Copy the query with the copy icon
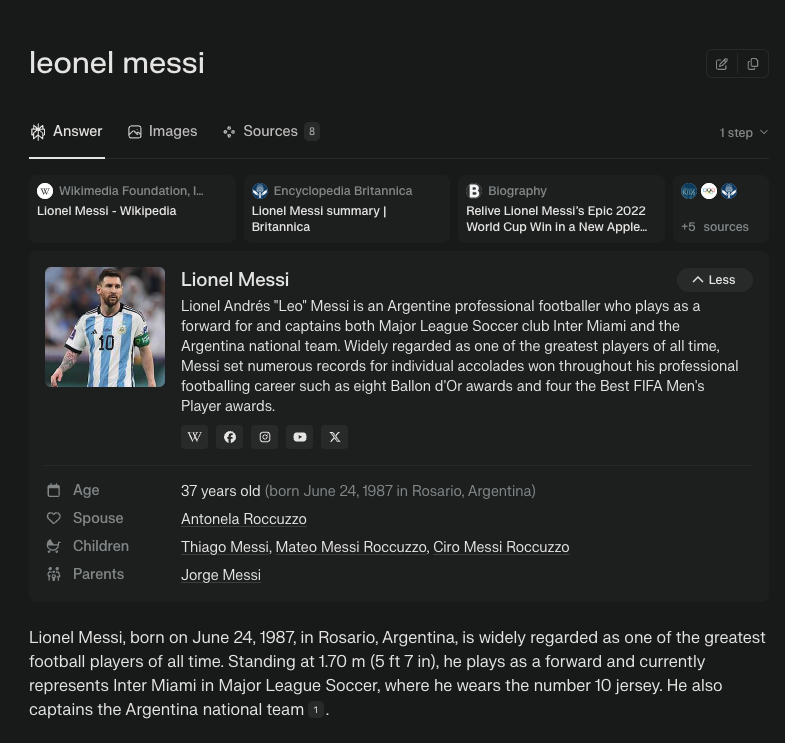Screen dimensions: 785x743 pos(752,64)
